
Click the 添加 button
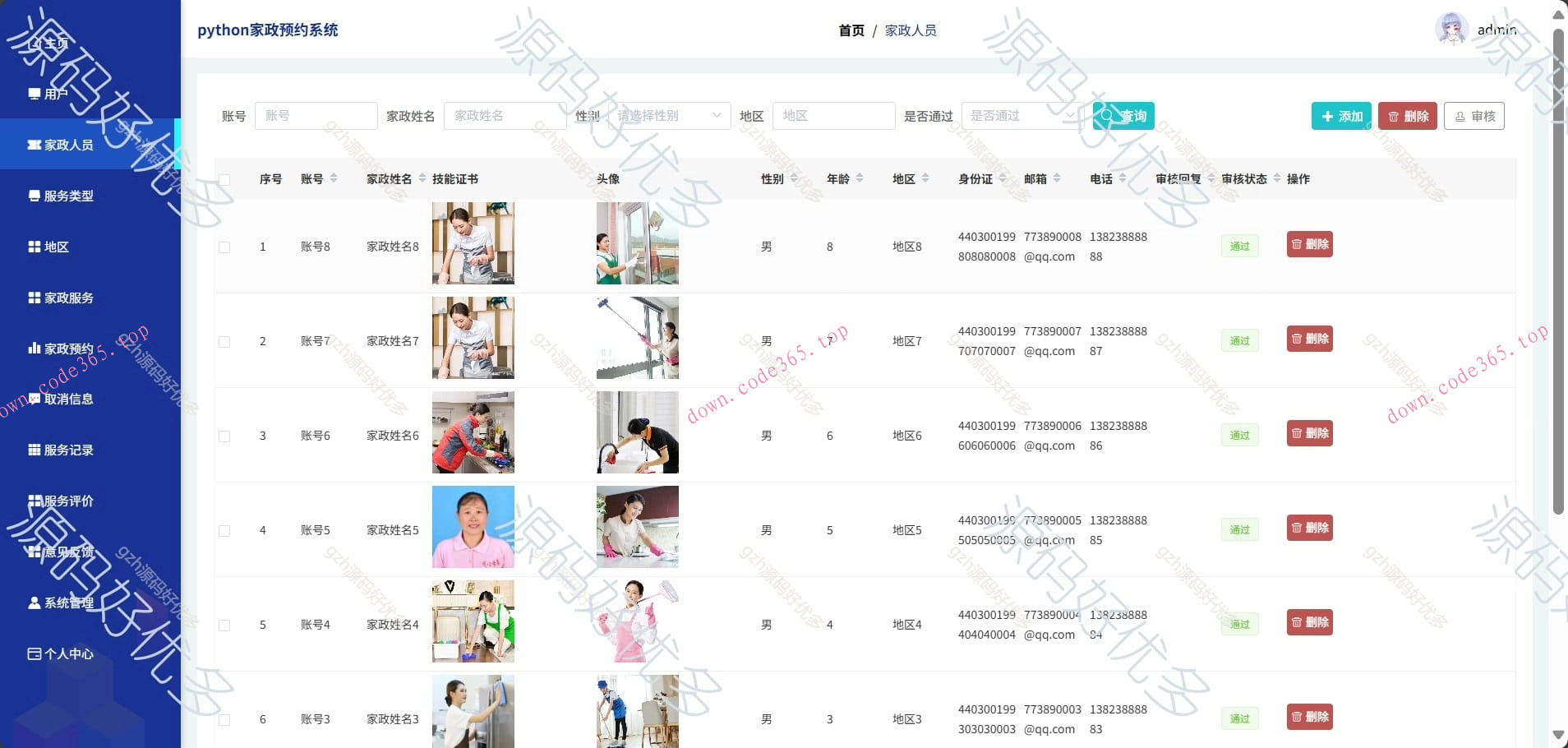1341,116
